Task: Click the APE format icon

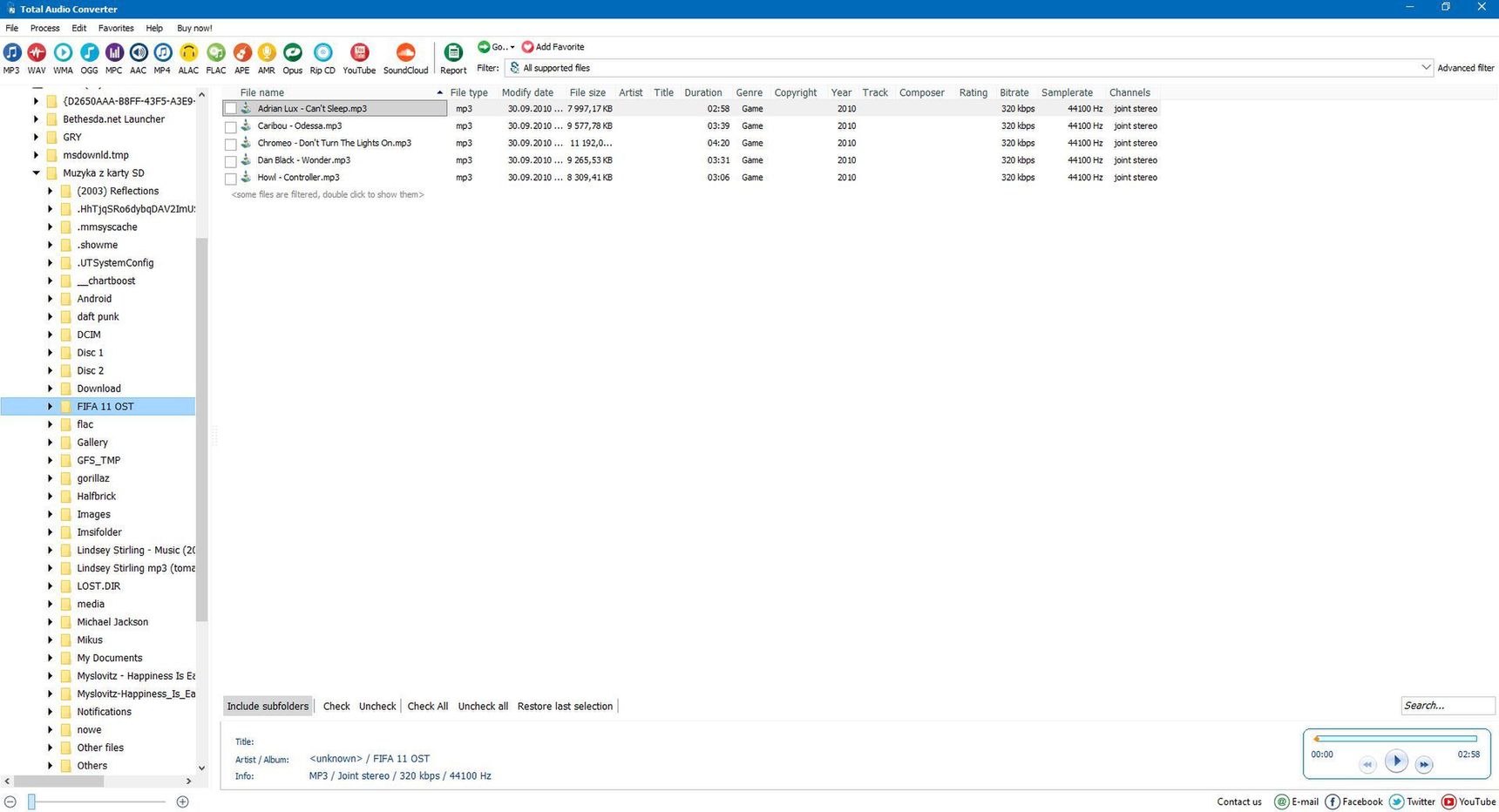Action: 242,52
